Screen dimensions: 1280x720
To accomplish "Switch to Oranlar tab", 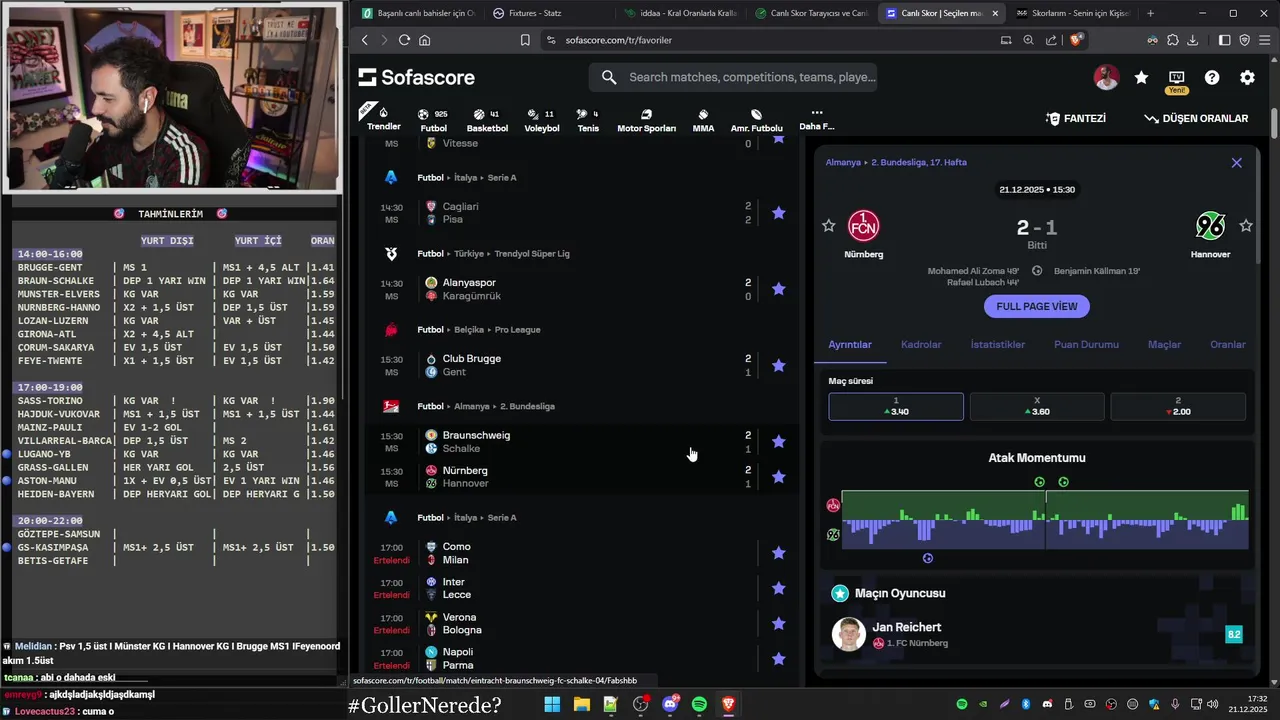I will coord(1228,344).
